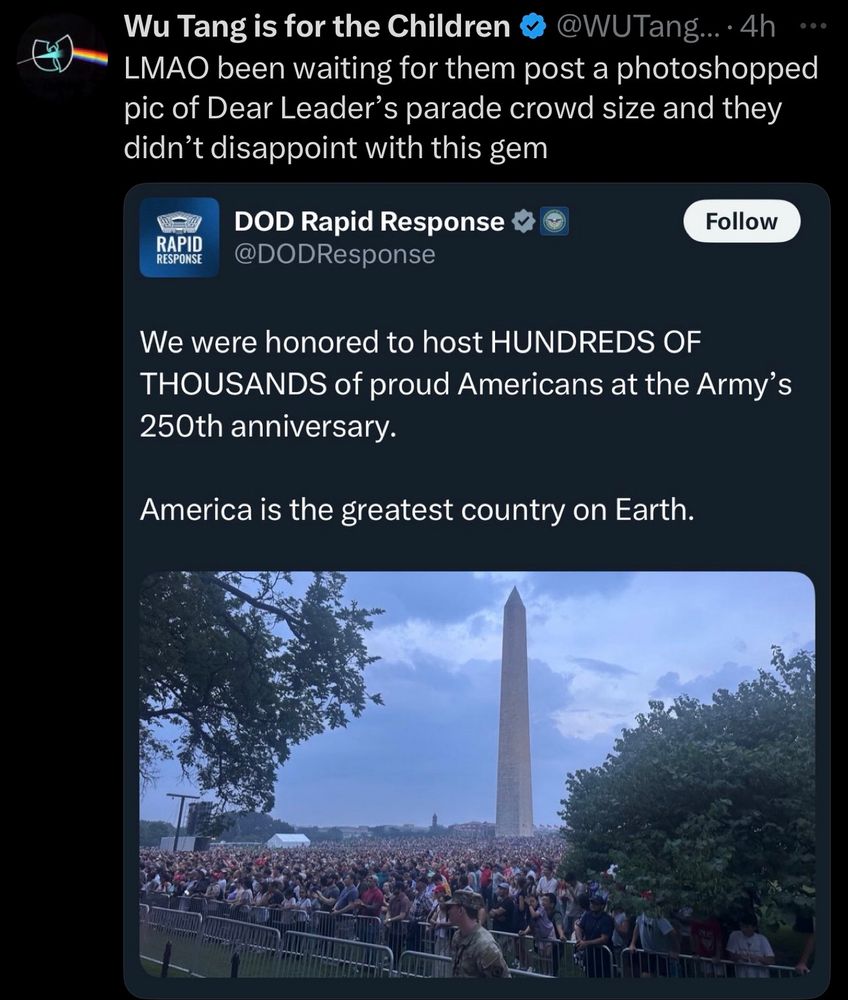Click the blue verified badge beside Wu Tang name

533,27
